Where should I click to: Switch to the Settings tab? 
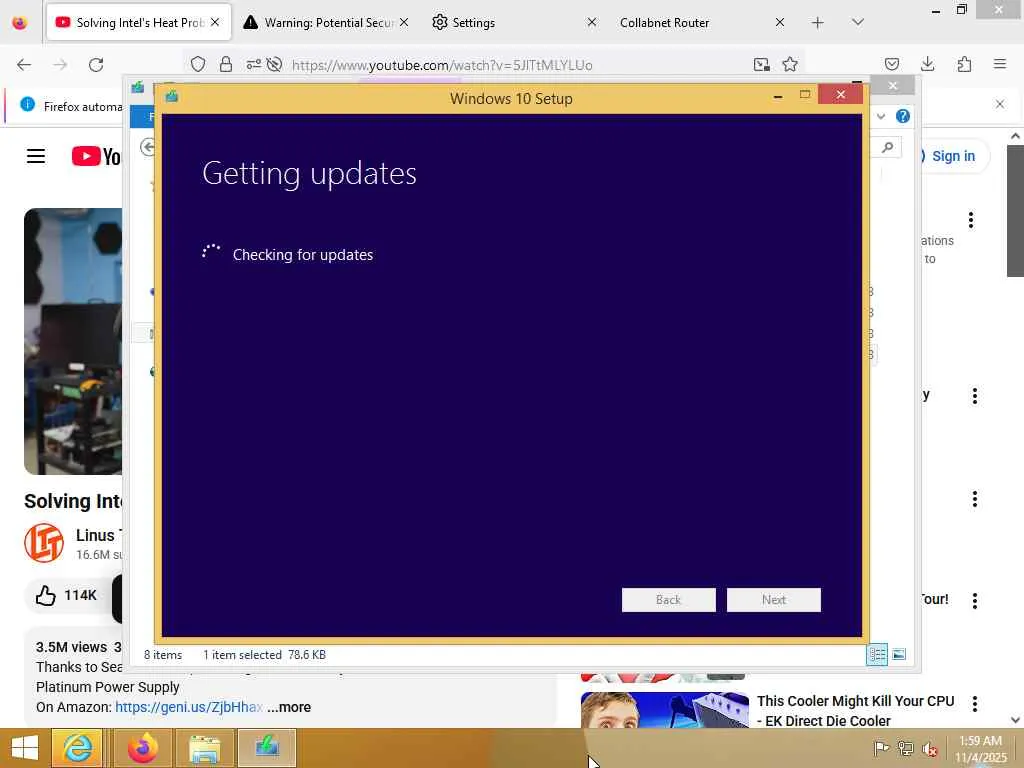point(513,23)
